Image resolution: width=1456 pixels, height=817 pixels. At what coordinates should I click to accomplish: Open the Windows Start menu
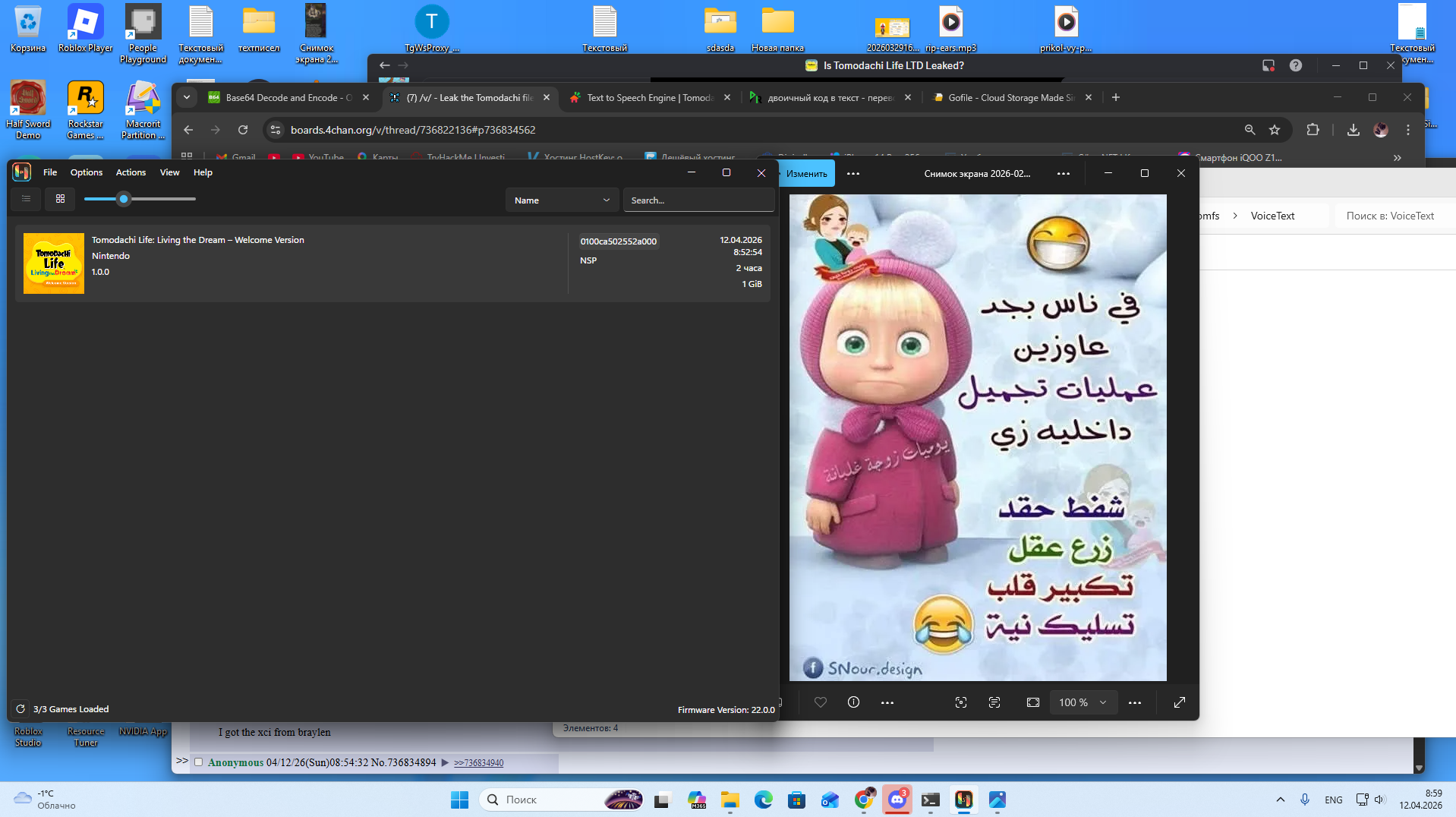459,800
